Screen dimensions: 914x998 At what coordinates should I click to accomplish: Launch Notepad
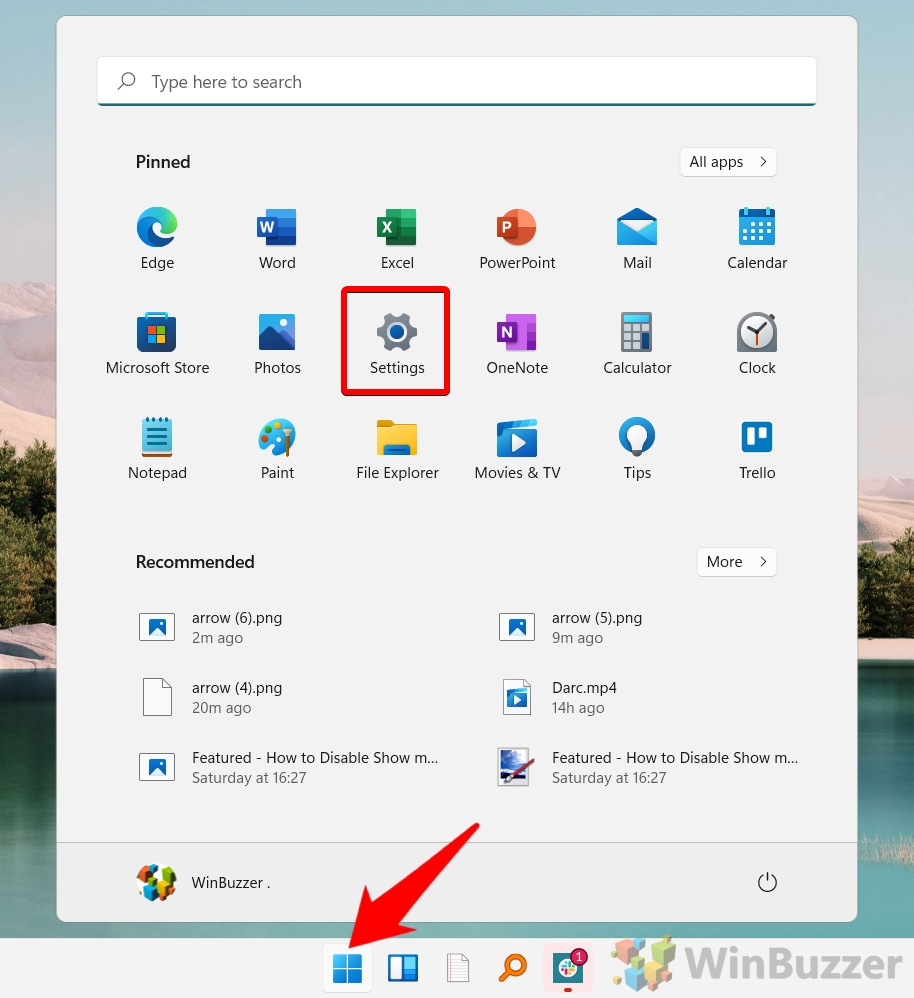tap(157, 448)
